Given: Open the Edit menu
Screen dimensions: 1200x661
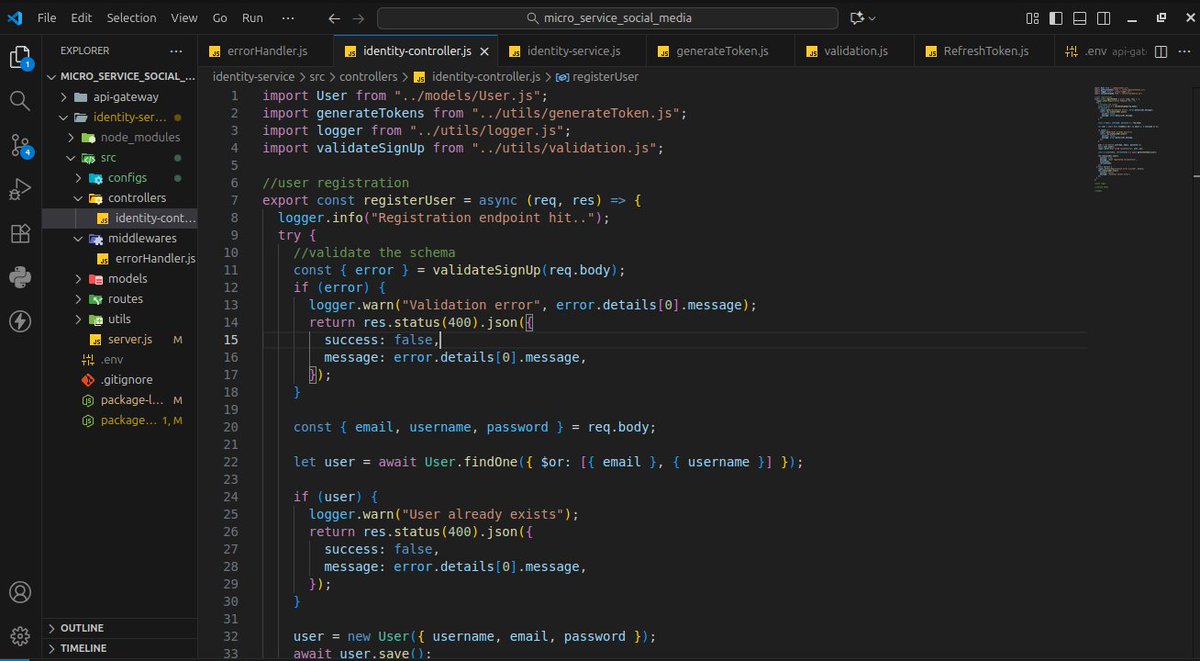Looking at the screenshot, I should coord(81,18).
